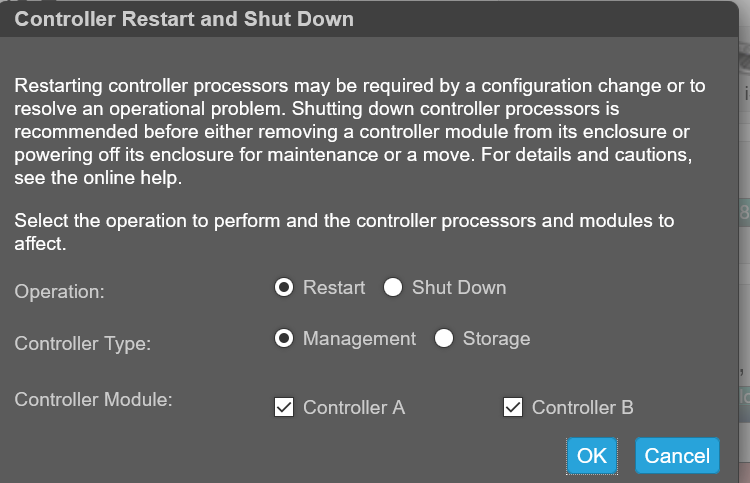Uncheck the Controller B checkbox
750x483 pixels.
click(x=513, y=407)
